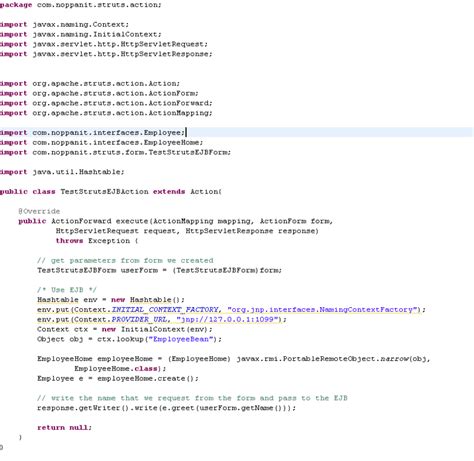474x461 pixels.
Task: Click import javax.naming.InitialContext line
Action: click(x=81, y=34)
